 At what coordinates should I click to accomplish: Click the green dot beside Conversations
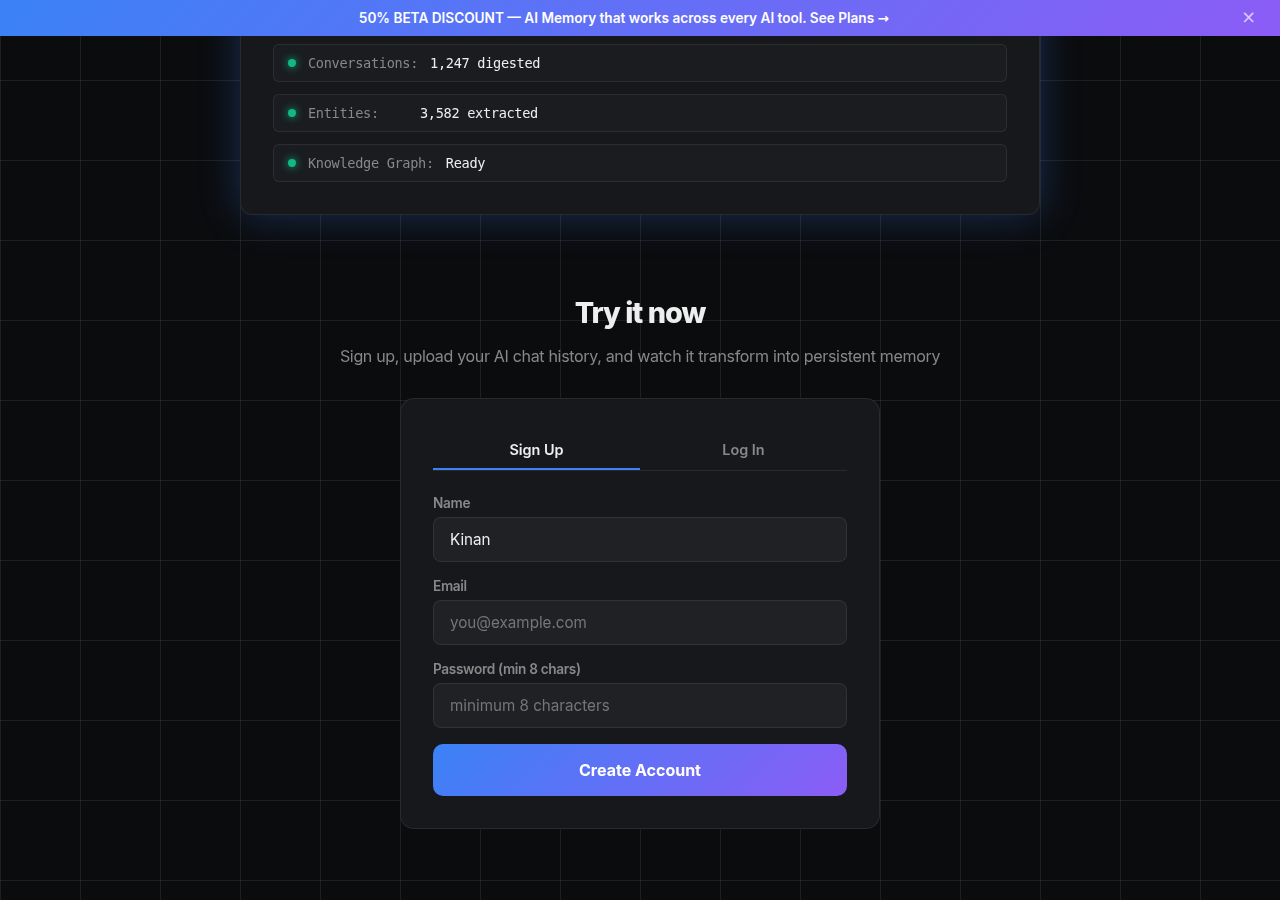coord(292,63)
